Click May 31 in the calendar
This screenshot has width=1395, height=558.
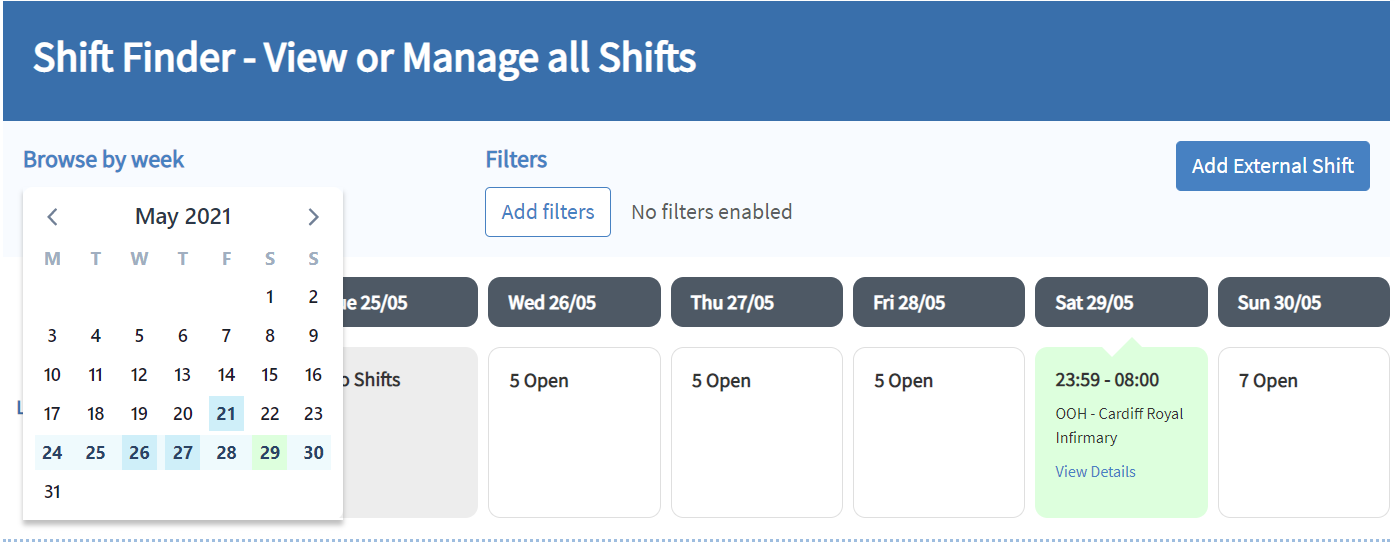[x=52, y=492]
